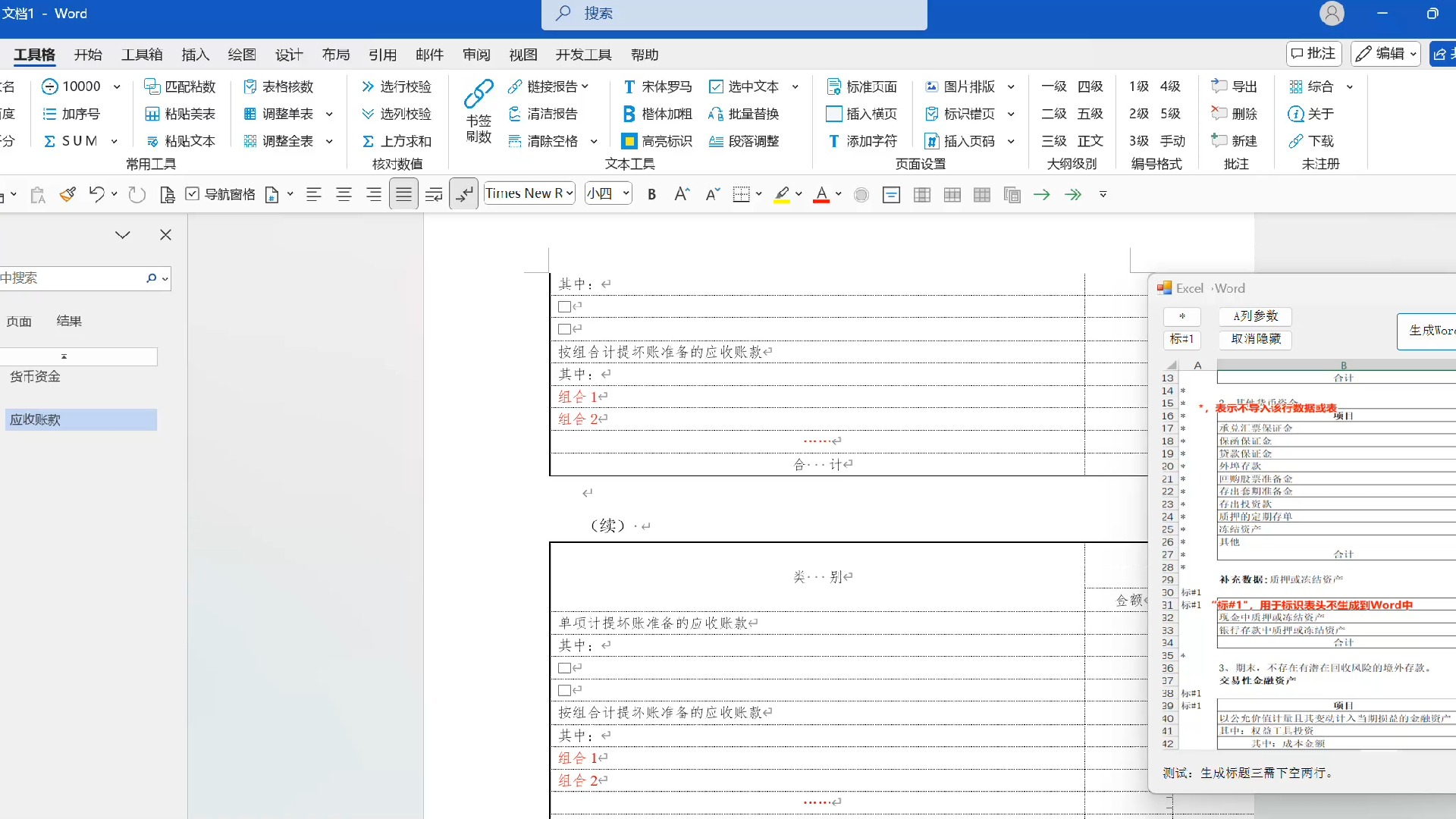Click the center align icon
The width and height of the screenshot is (1456, 819).
pyautogui.click(x=344, y=194)
